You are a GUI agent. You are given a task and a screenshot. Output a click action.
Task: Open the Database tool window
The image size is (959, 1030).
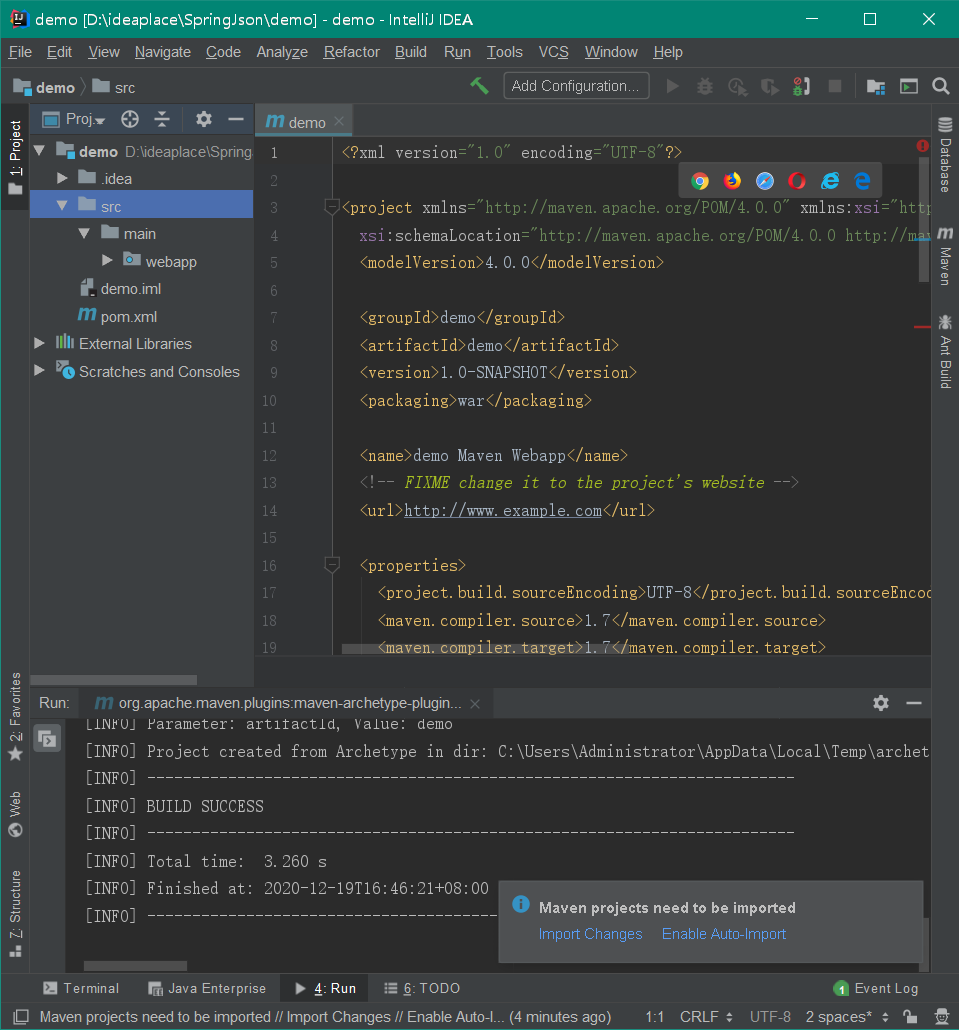click(945, 155)
